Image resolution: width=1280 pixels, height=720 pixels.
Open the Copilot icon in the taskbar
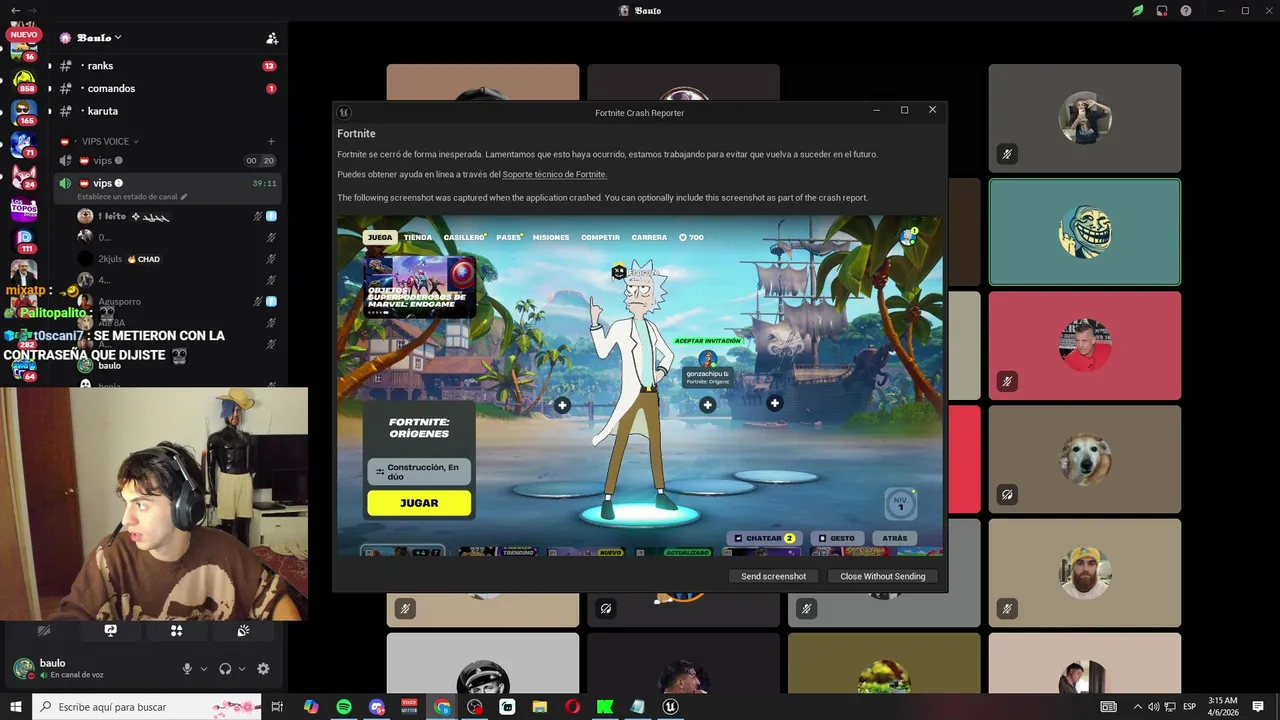pyautogui.click(x=311, y=707)
